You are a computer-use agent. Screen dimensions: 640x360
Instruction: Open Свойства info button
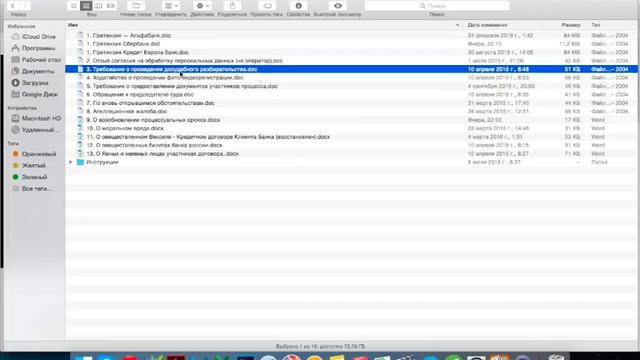point(298,6)
